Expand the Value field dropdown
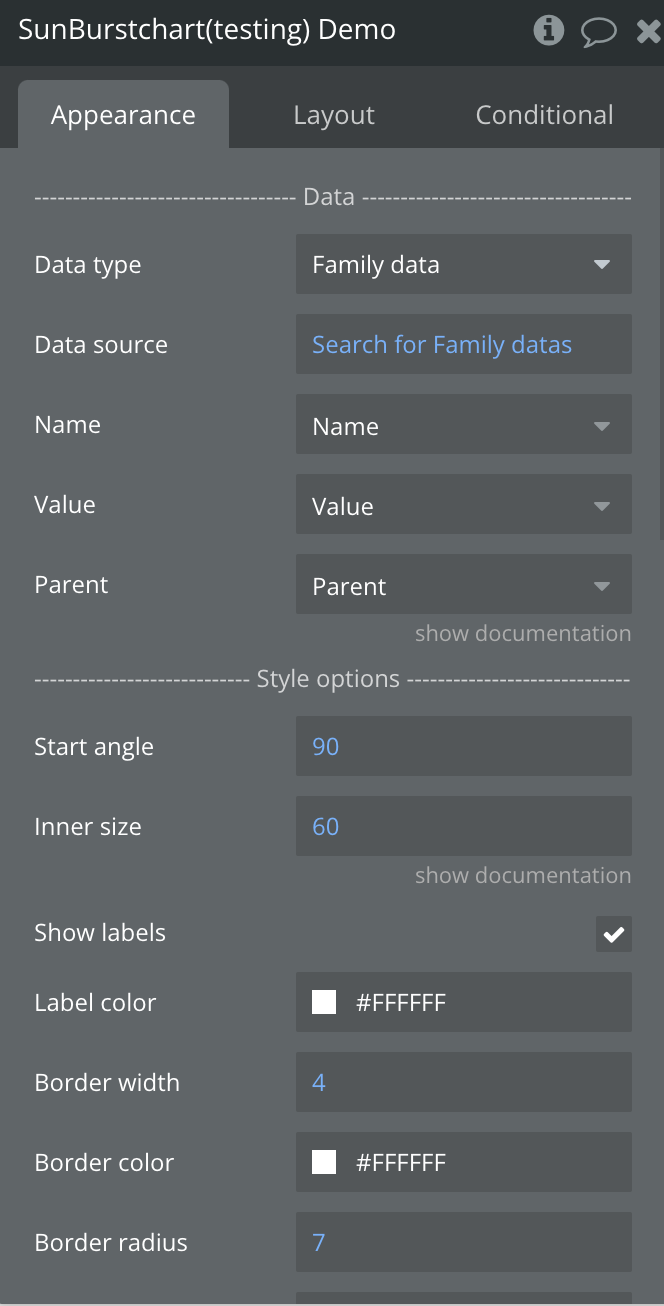Image resolution: width=664 pixels, height=1306 pixels. click(463, 505)
